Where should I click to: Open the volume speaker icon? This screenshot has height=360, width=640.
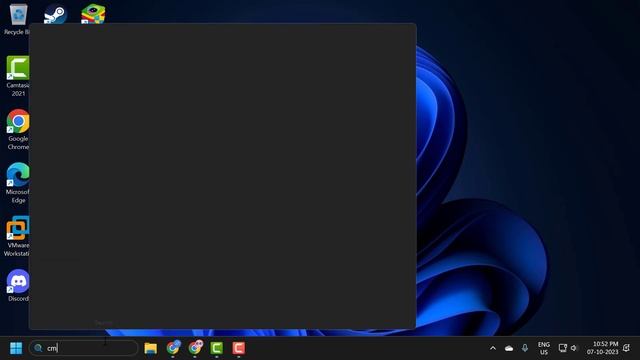tap(574, 348)
